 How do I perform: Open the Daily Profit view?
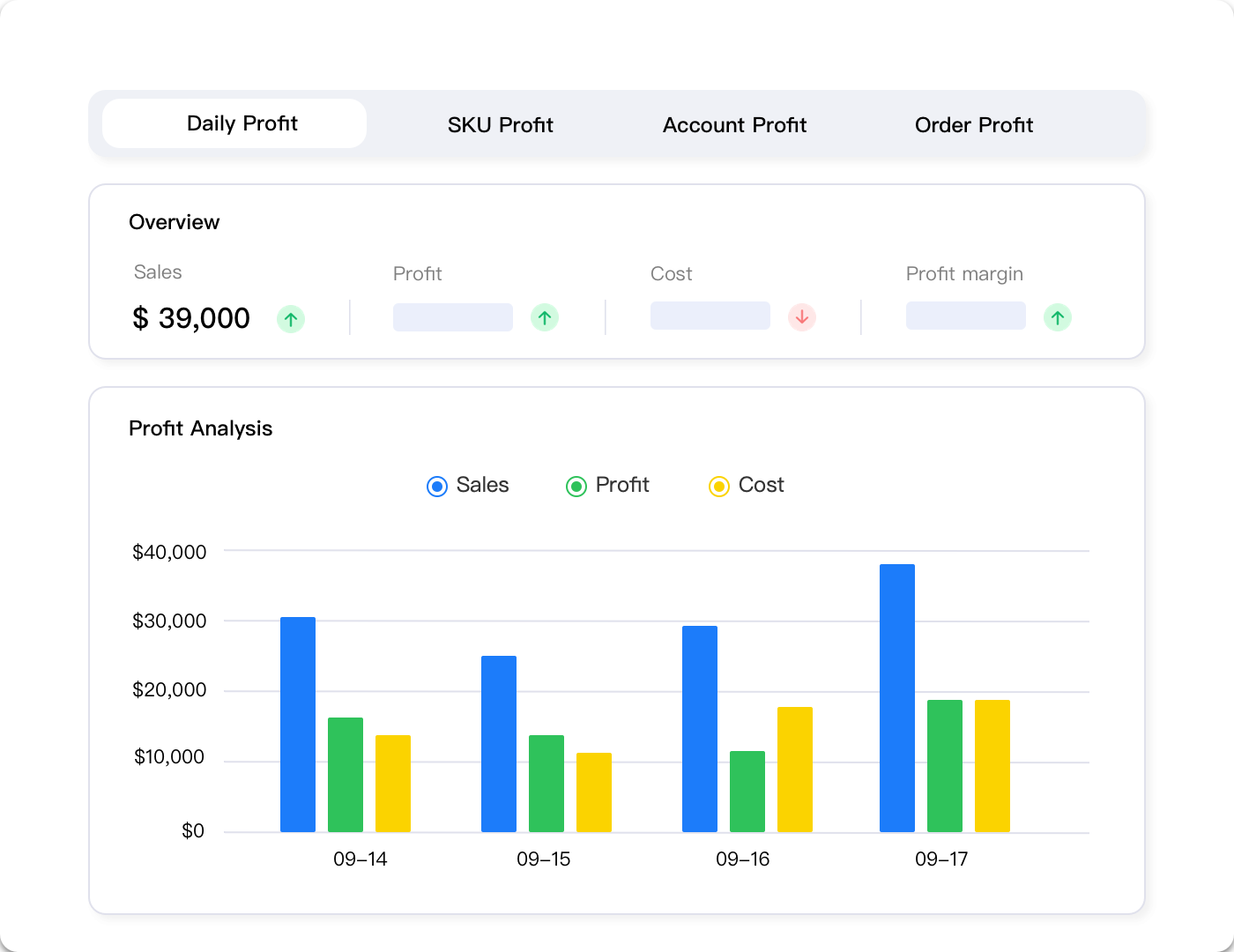click(241, 123)
